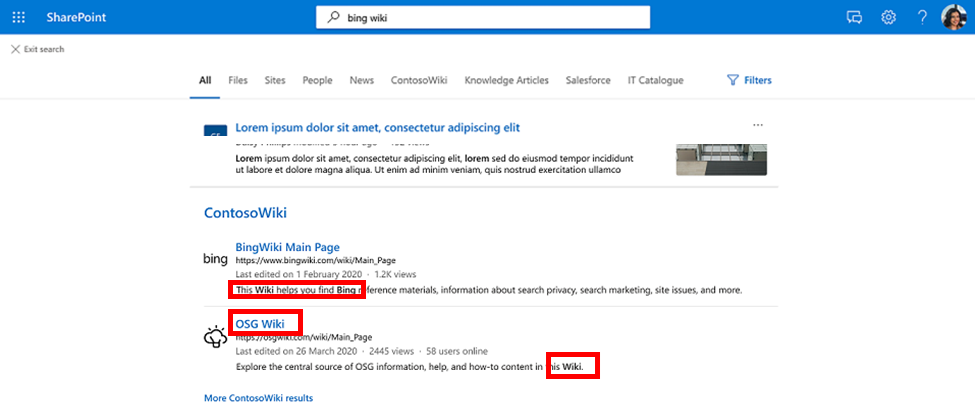Click the '58 users online' text
Viewport: 975px width, 415px height.
coord(457,351)
